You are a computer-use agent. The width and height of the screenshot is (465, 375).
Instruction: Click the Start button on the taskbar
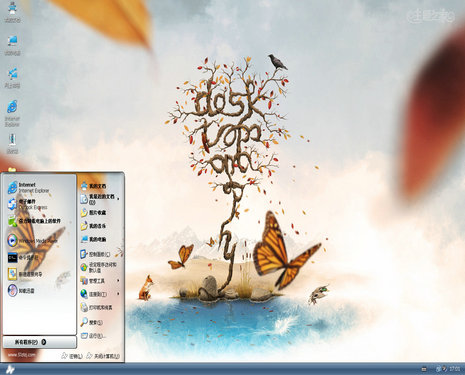coord(10,369)
